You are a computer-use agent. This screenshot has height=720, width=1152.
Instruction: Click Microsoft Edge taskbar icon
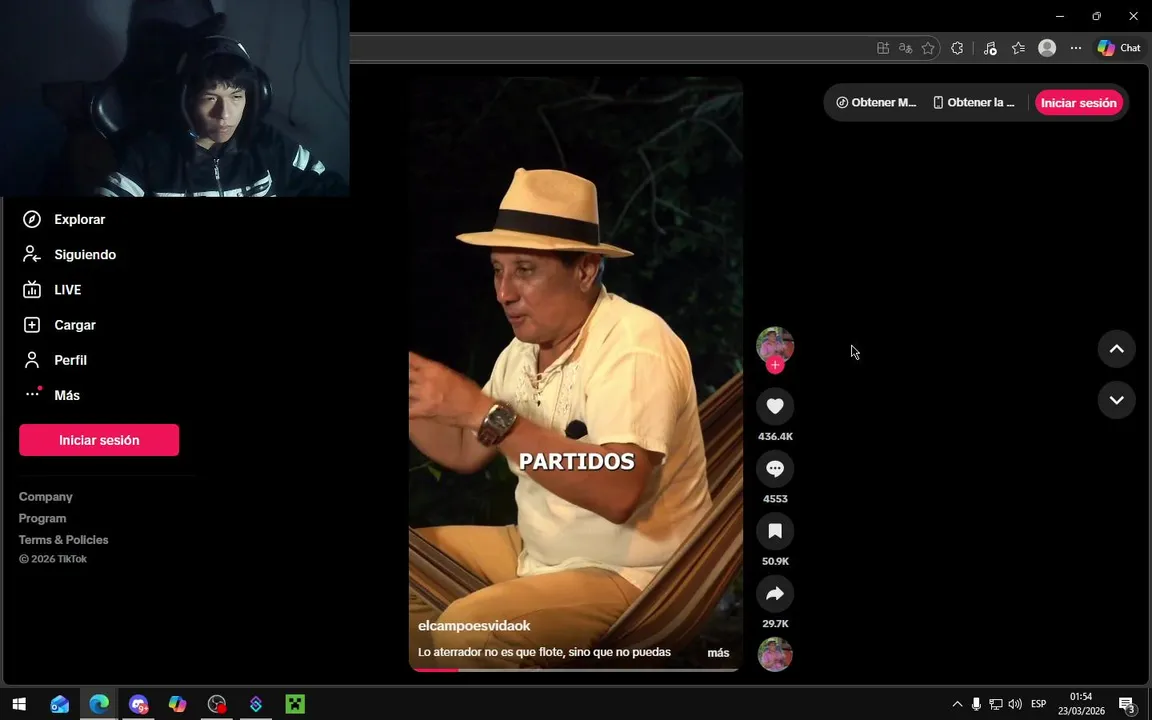point(99,704)
